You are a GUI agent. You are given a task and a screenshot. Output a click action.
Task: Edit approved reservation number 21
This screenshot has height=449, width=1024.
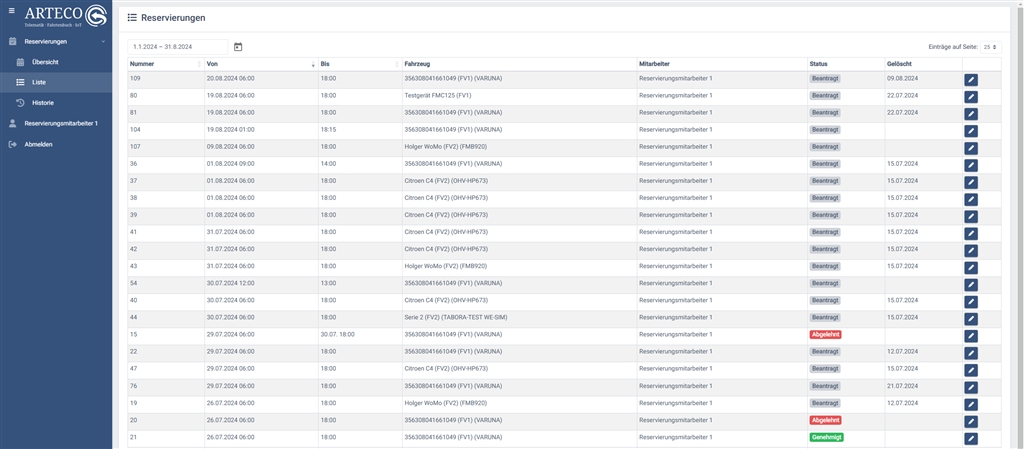coord(970,439)
